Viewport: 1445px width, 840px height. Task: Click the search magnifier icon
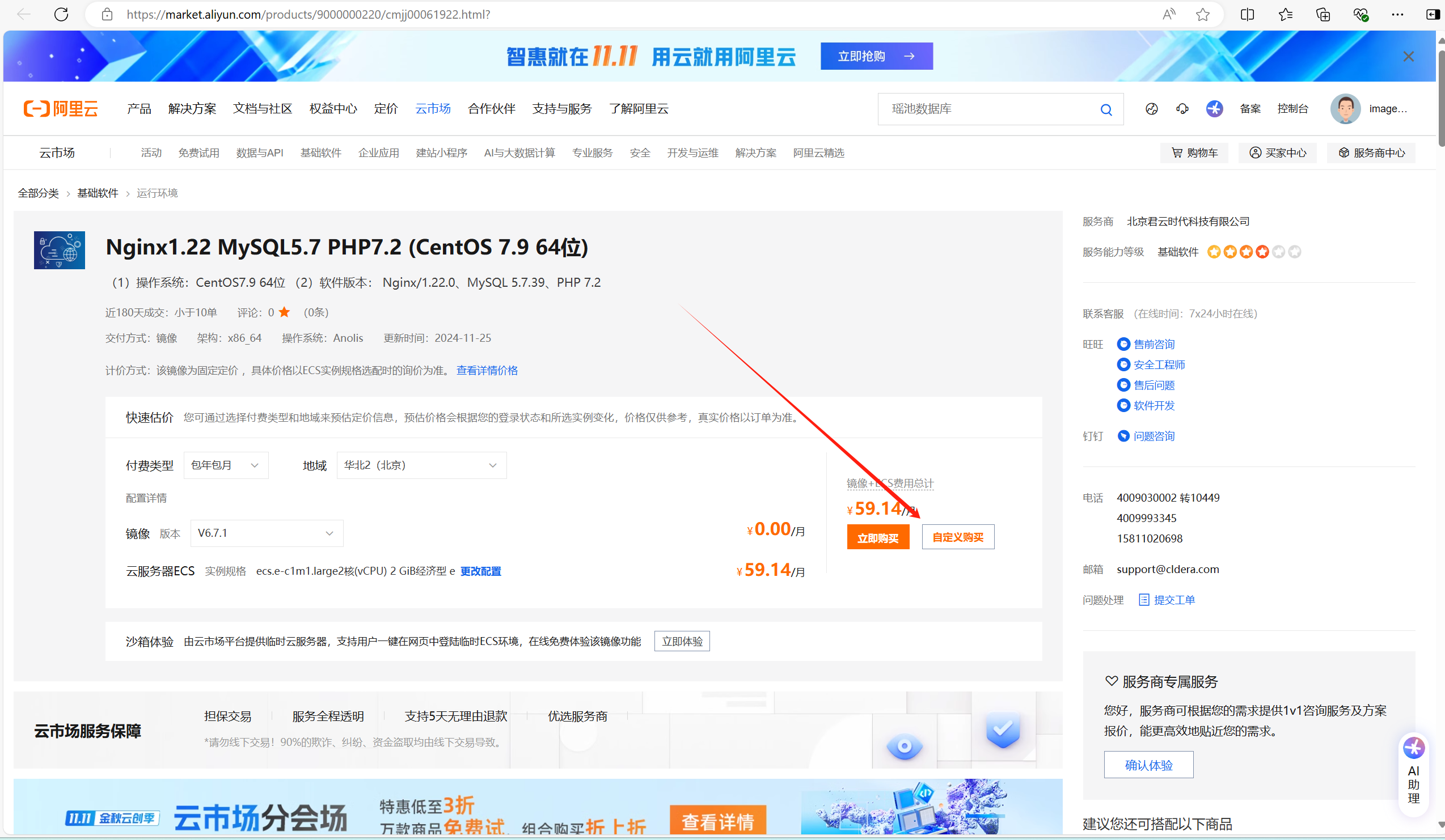pyautogui.click(x=1105, y=109)
